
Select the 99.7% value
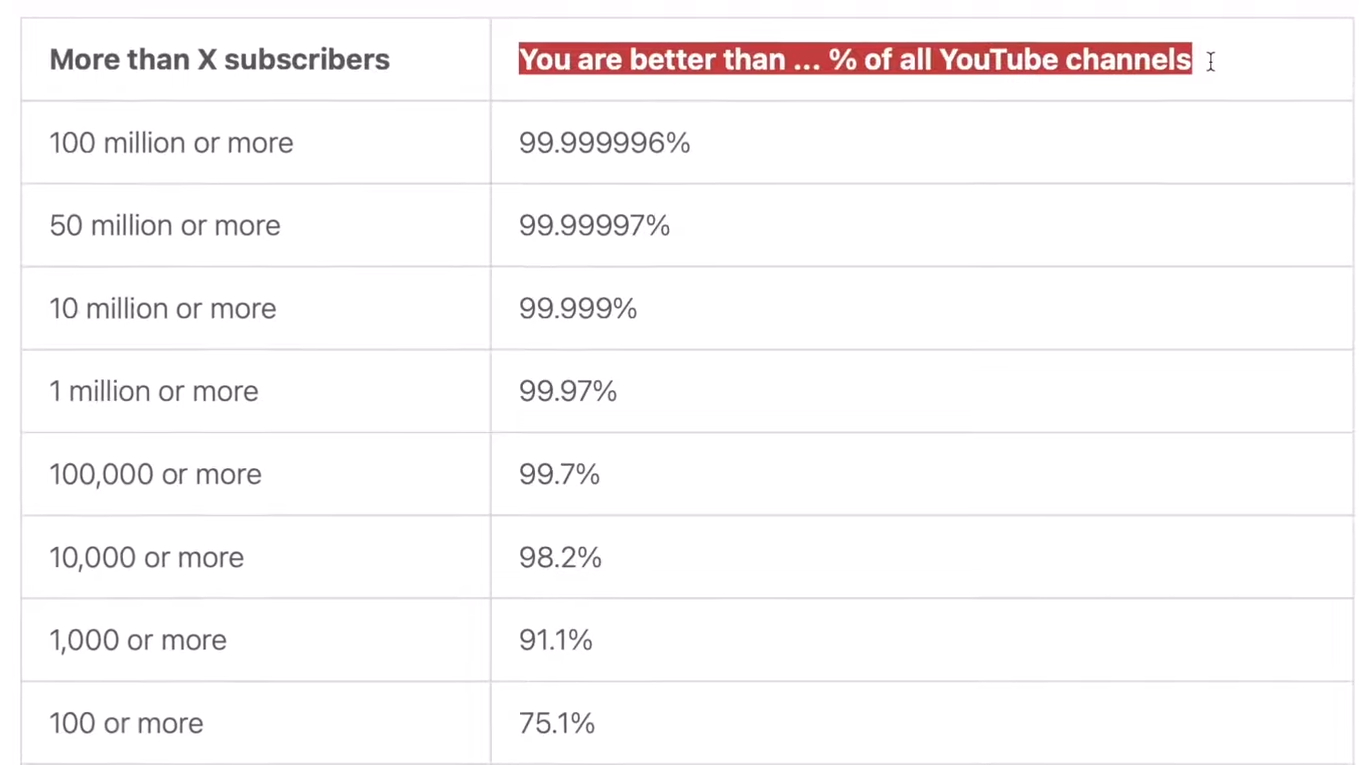[559, 474]
